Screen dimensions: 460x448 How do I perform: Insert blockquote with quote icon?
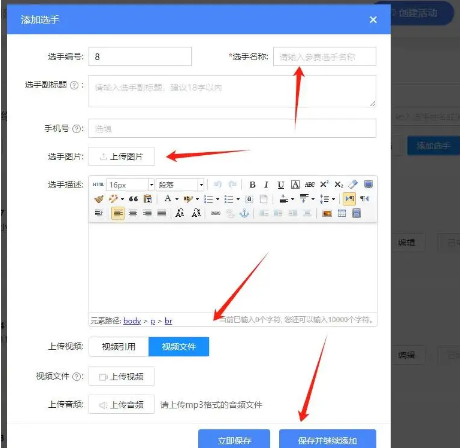133,199
